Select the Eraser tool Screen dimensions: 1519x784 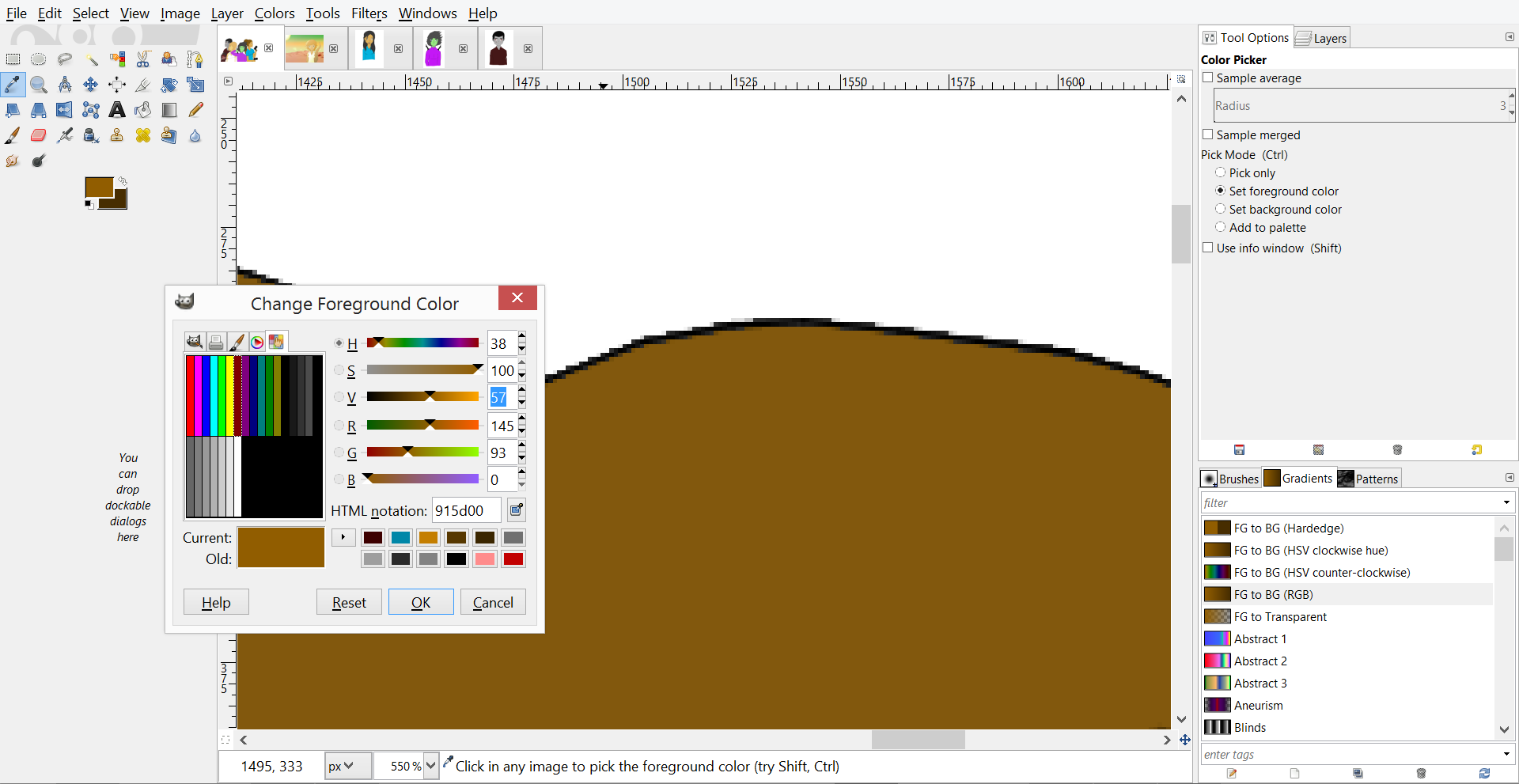(38, 135)
